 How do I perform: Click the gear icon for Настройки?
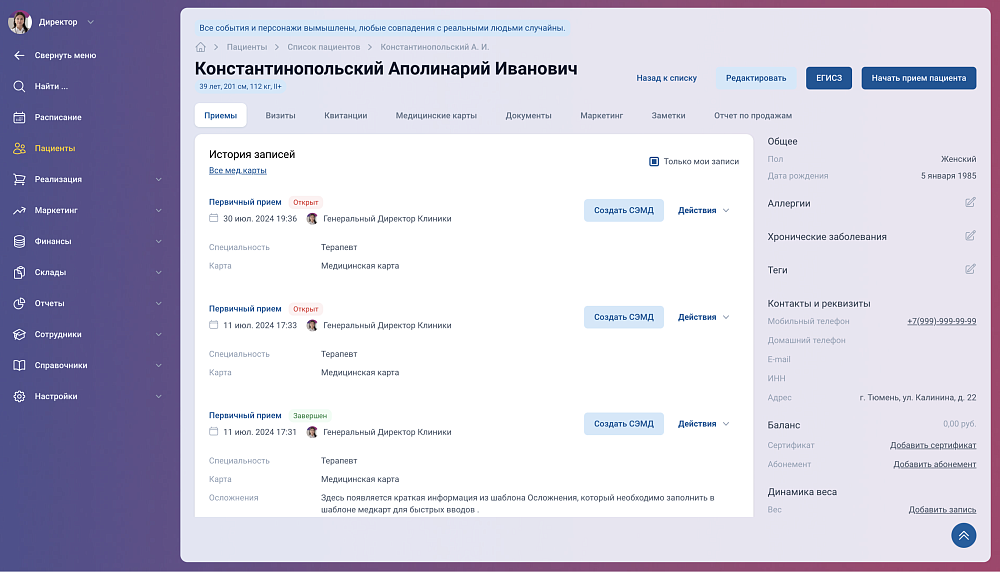point(19,396)
